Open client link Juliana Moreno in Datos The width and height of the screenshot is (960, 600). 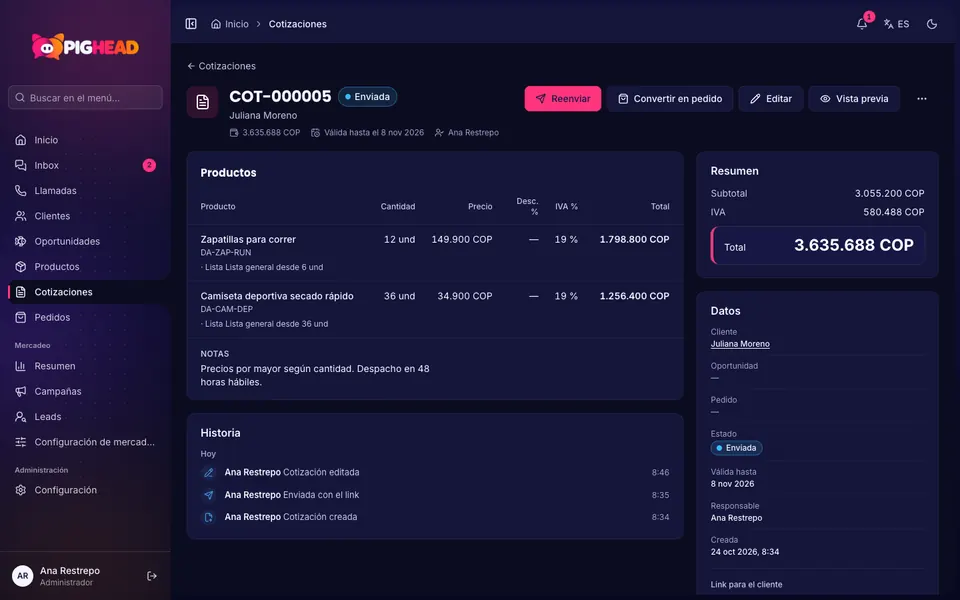(740, 344)
